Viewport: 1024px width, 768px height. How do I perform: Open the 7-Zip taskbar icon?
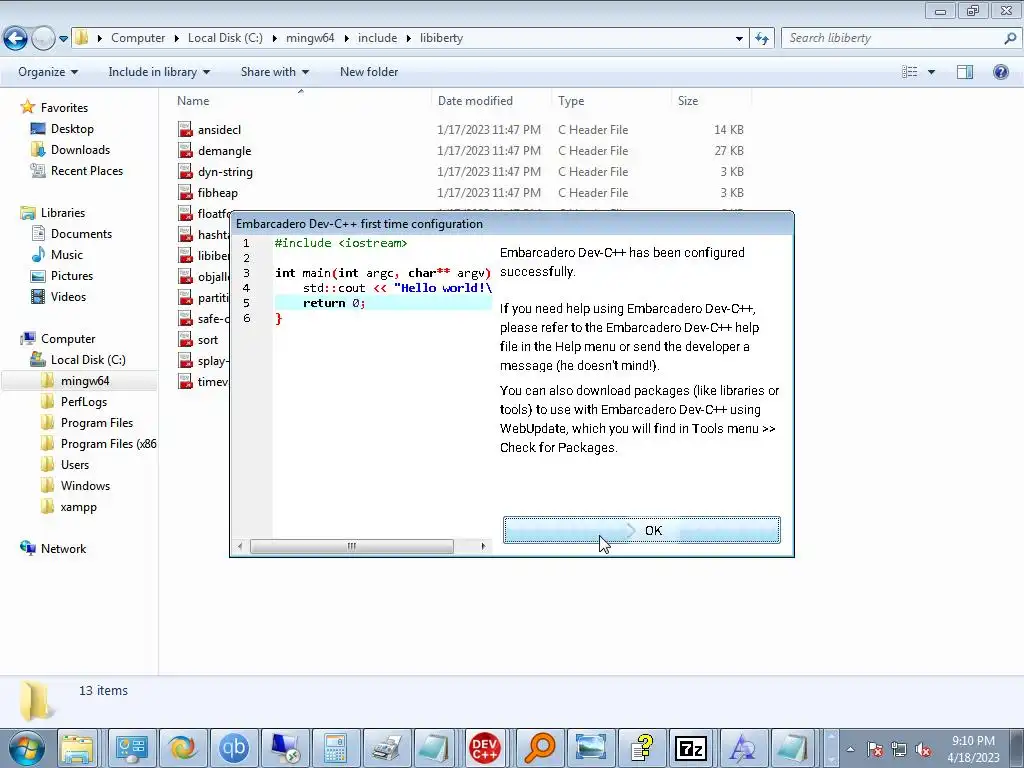coord(692,748)
